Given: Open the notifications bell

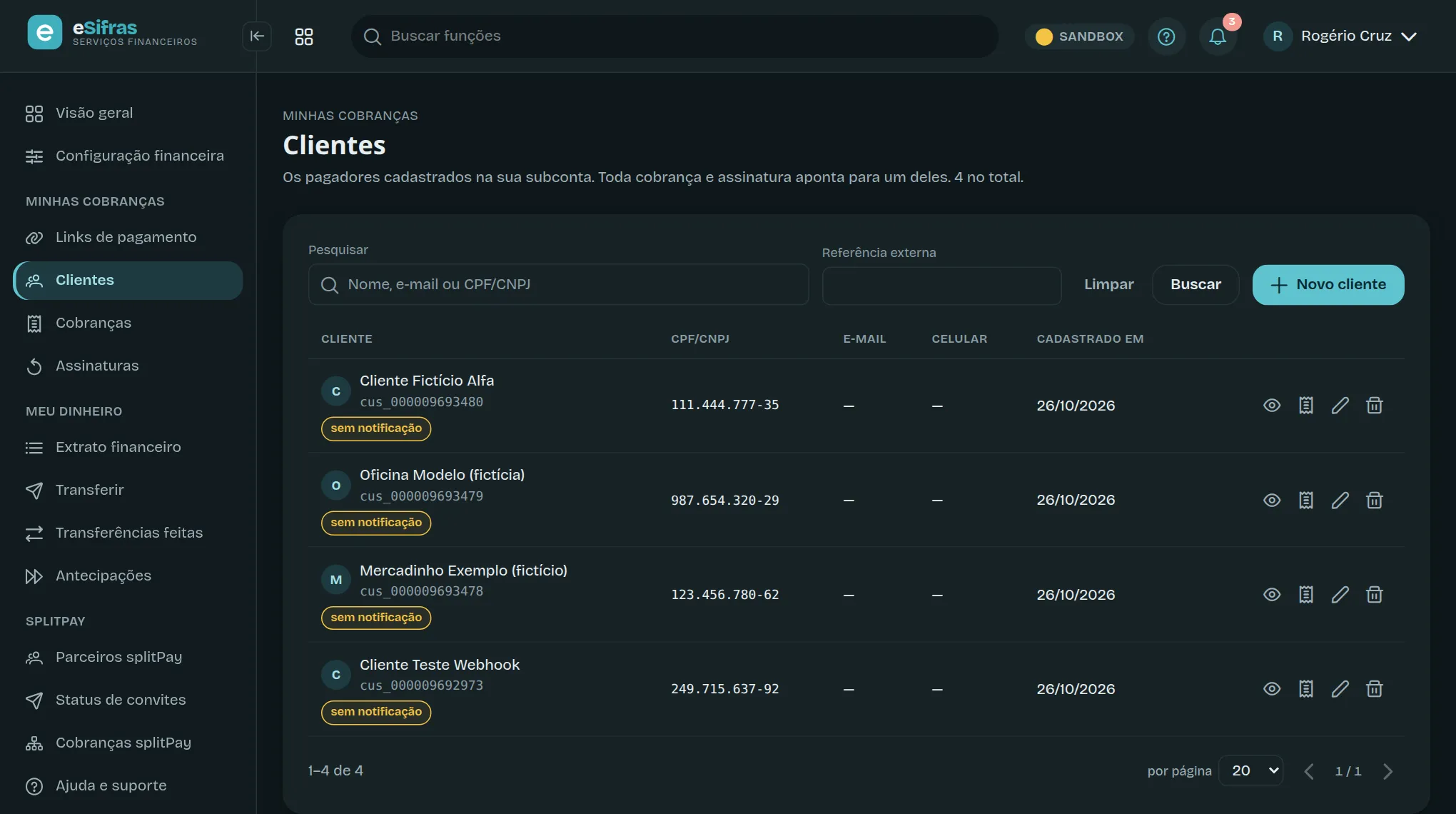Looking at the screenshot, I should click(x=1218, y=36).
